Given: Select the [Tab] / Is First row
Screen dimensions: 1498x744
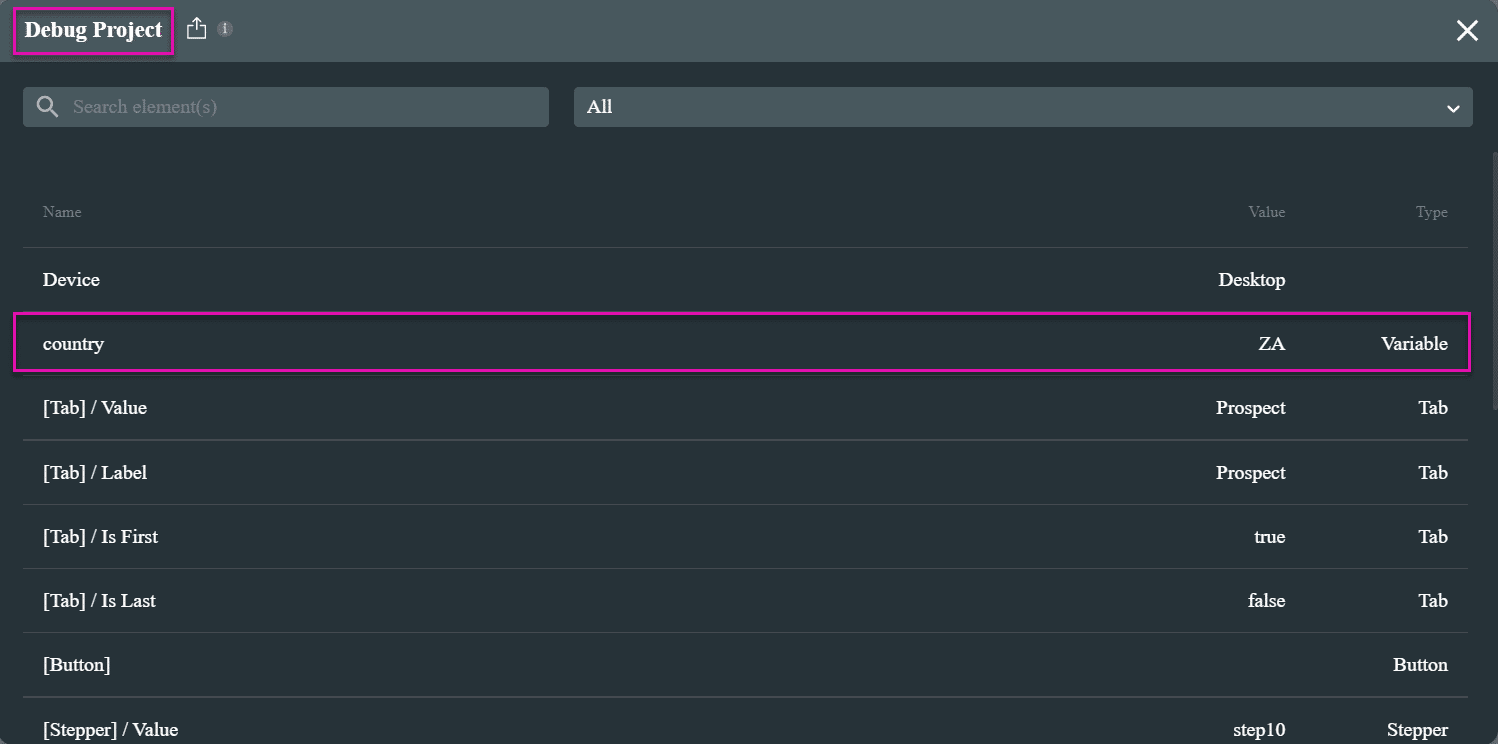Looking at the screenshot, I should (x=745, y=537).
